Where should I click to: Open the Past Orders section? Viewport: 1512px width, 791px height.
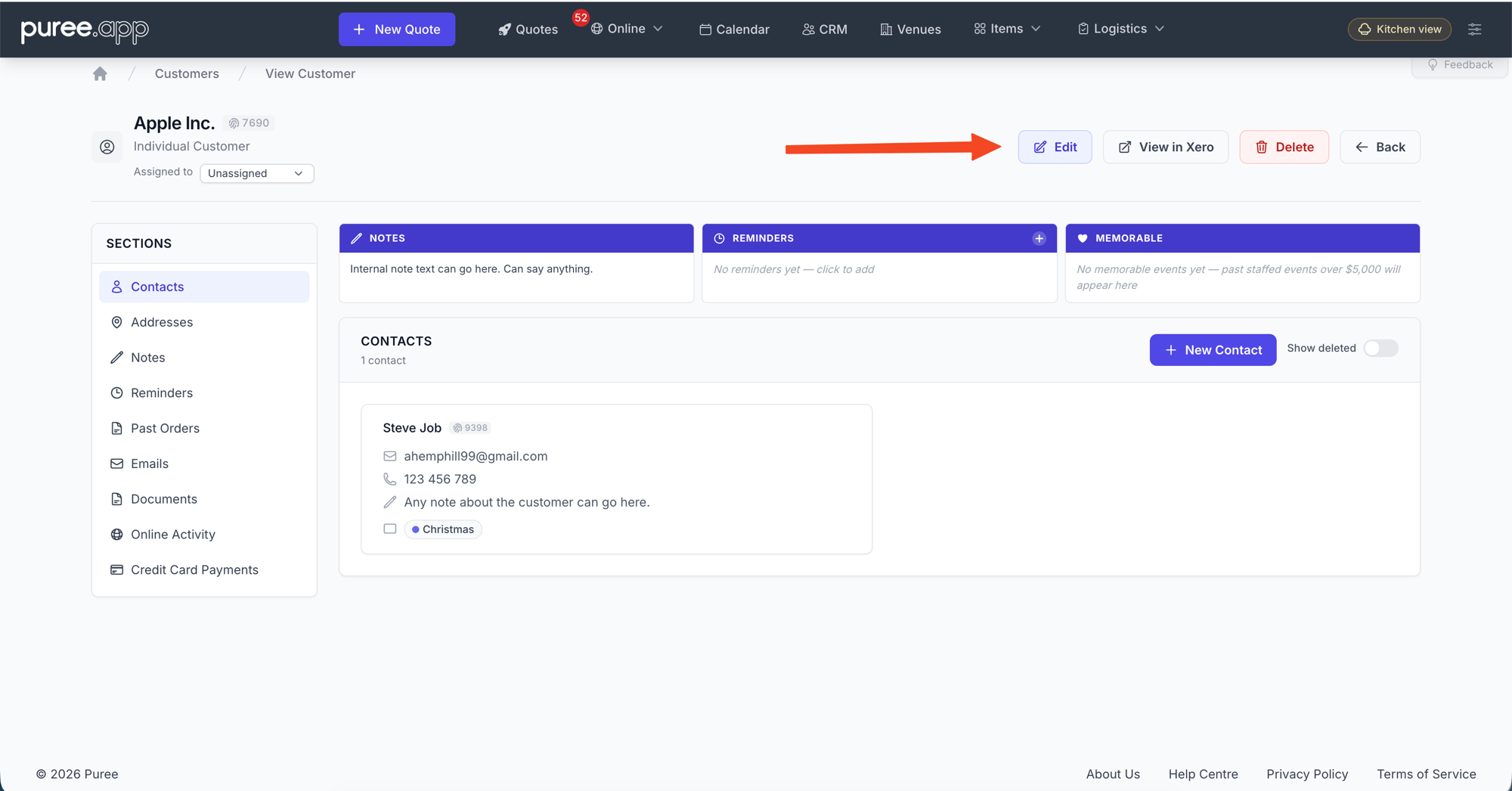pos(204,428)
